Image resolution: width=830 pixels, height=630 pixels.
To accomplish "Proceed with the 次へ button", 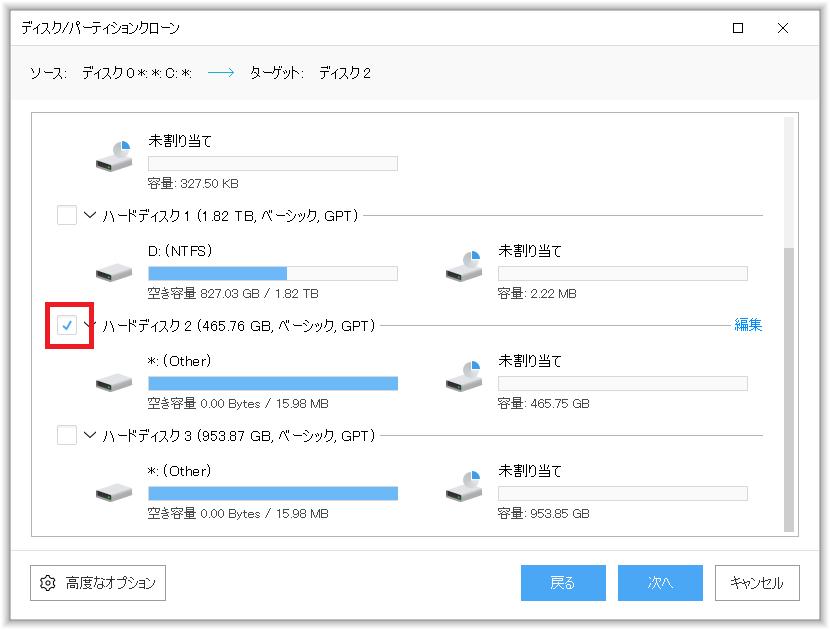I will [660, 583].
